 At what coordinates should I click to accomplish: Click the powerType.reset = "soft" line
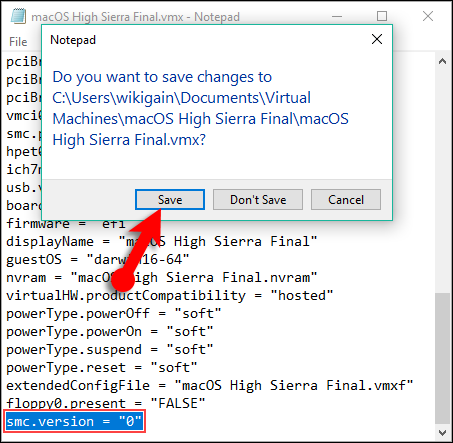pyautogui.click(x=102, y=367)
